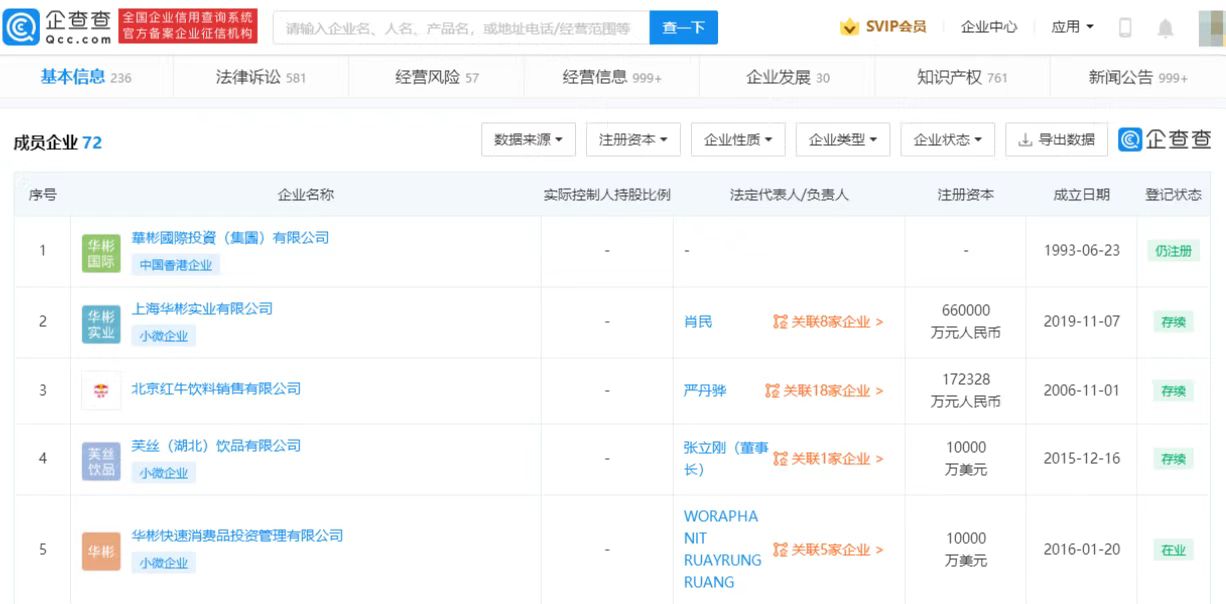The height and width of the screenshot is (604, 1226).
Task: Click the 成员企业 72 heading
Action: (57, 142)
